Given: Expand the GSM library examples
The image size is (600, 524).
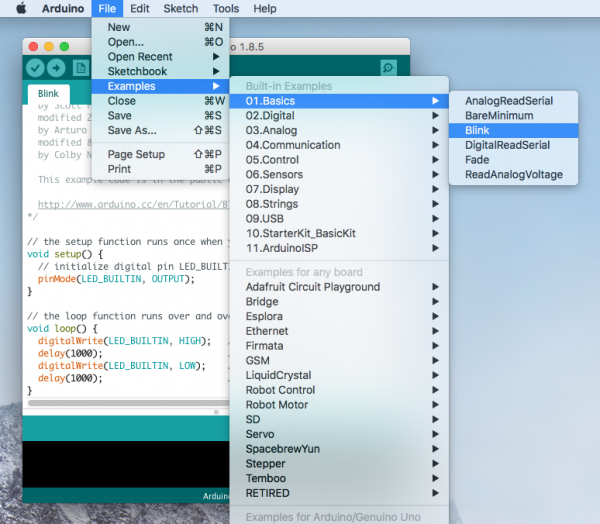Looking at the screenshot, I should coord(339,361).
